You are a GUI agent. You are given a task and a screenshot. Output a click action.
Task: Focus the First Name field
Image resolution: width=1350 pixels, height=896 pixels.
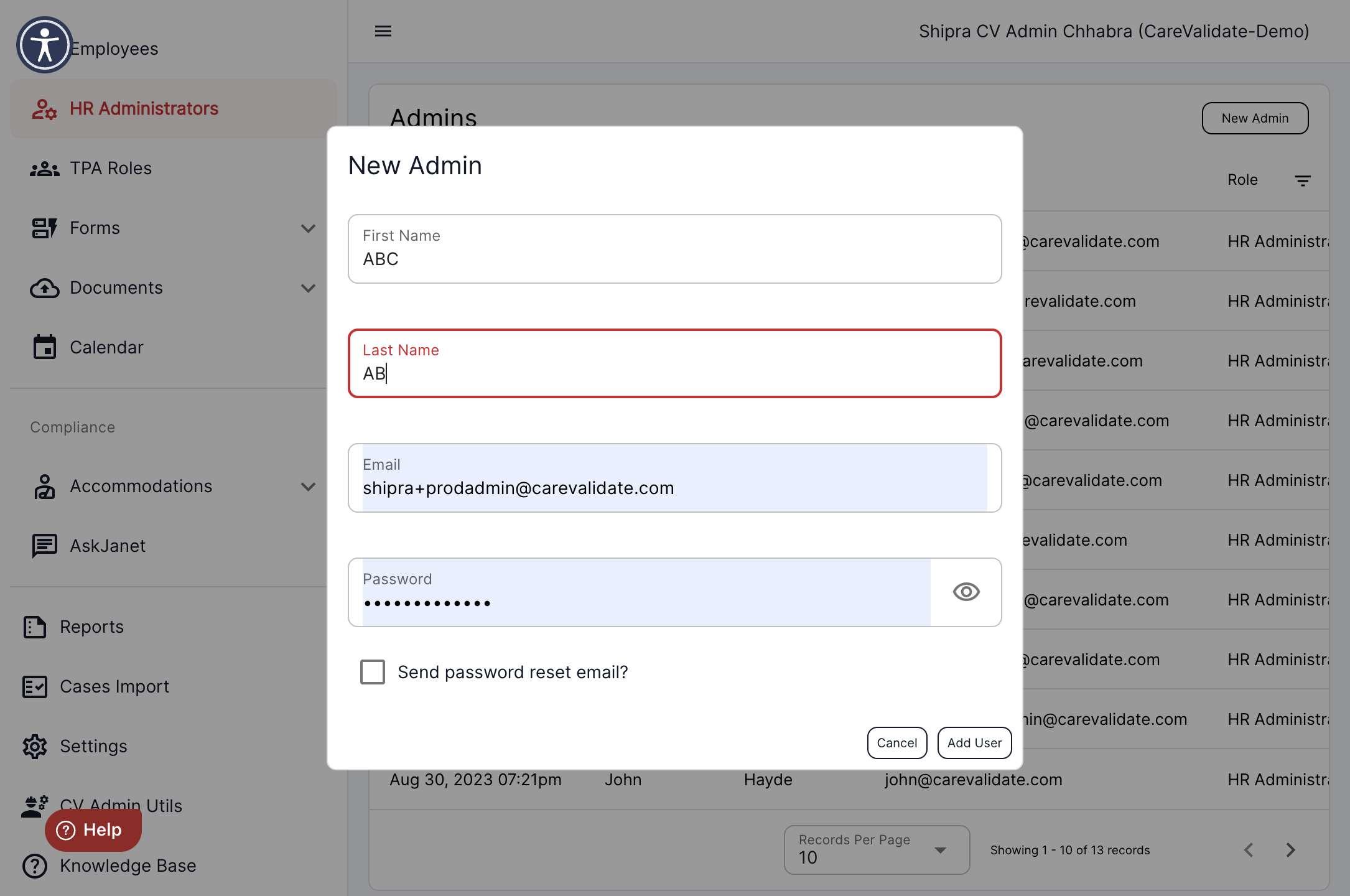(675, 249)
